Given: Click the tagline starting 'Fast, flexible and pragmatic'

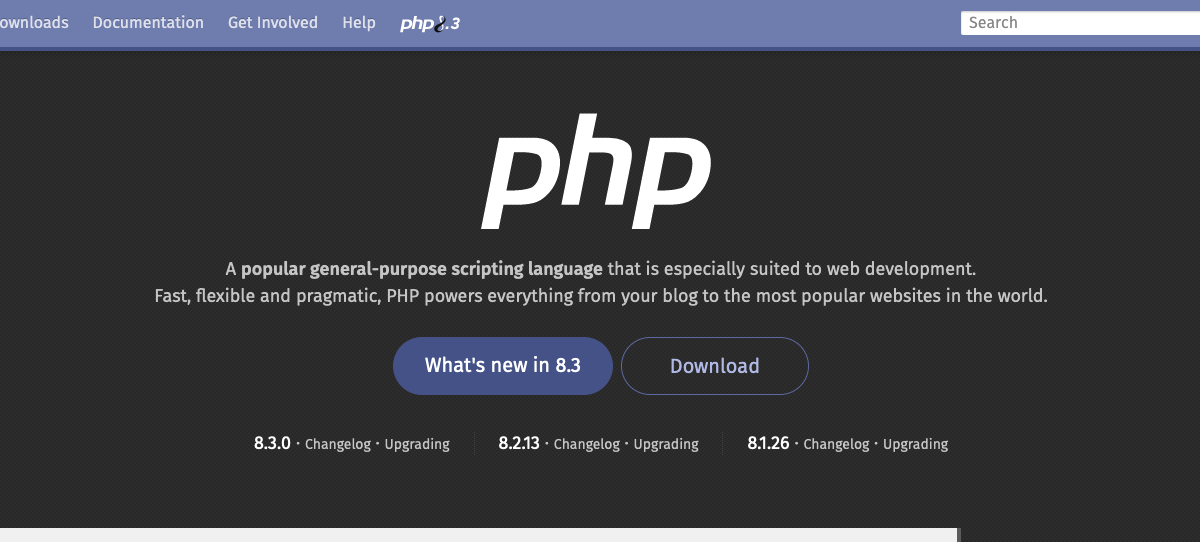Looking at the screenshot, I should (x=601, y=296).
